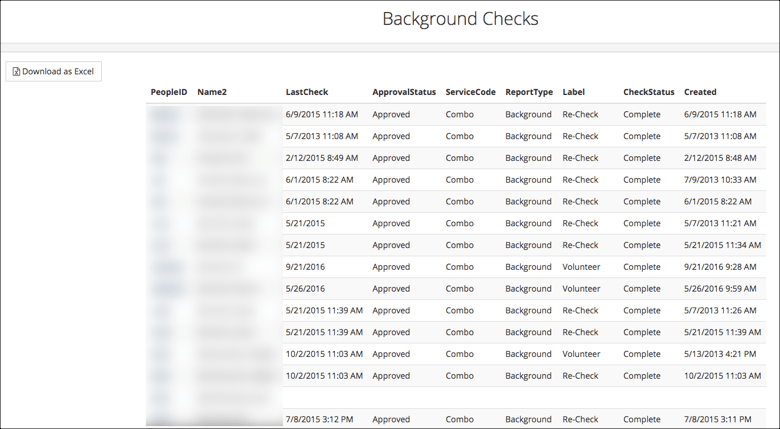
Task: Select the ReportType column header
Action: point(529,92)
